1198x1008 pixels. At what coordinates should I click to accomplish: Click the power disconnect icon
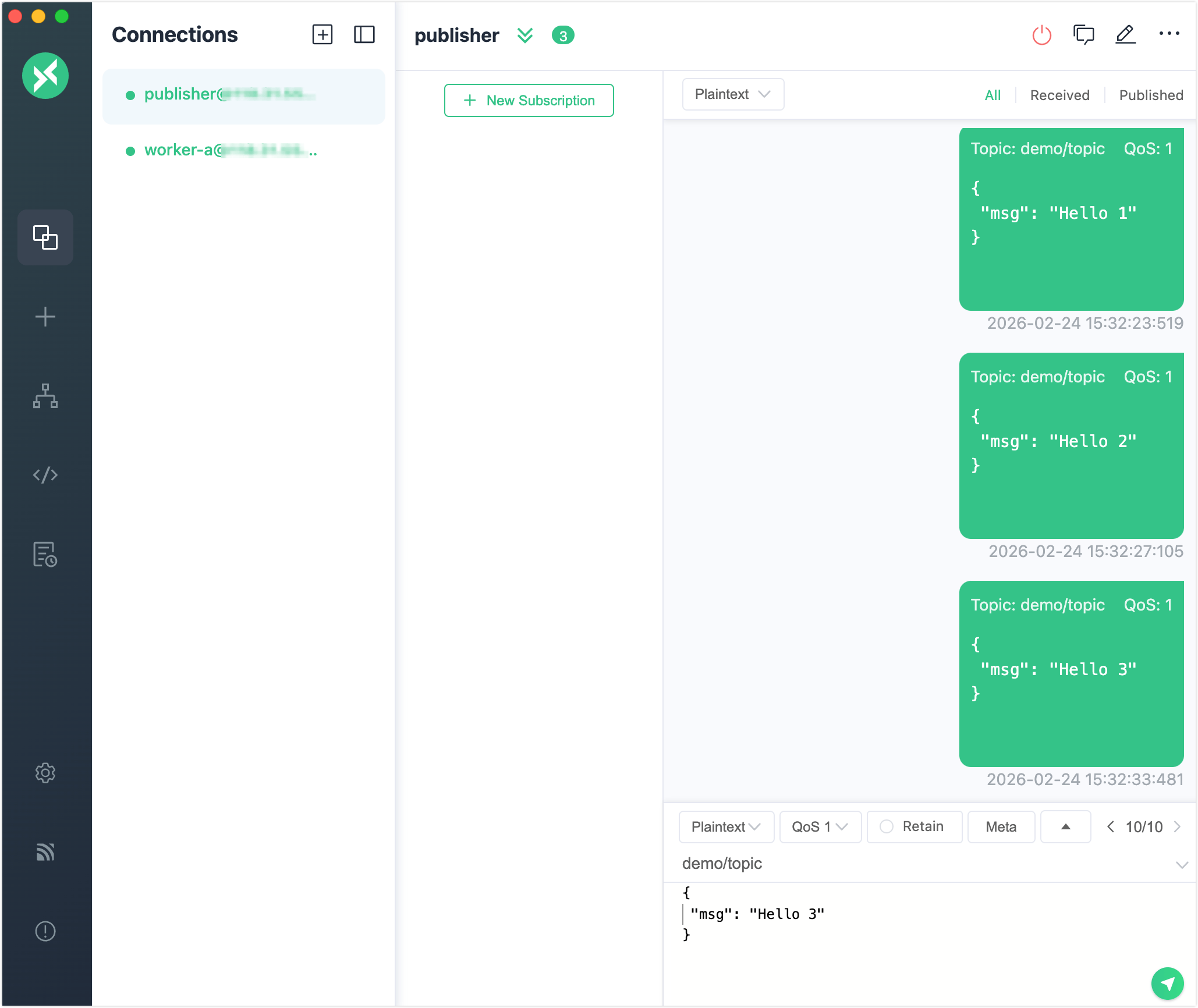point(1041,35)
